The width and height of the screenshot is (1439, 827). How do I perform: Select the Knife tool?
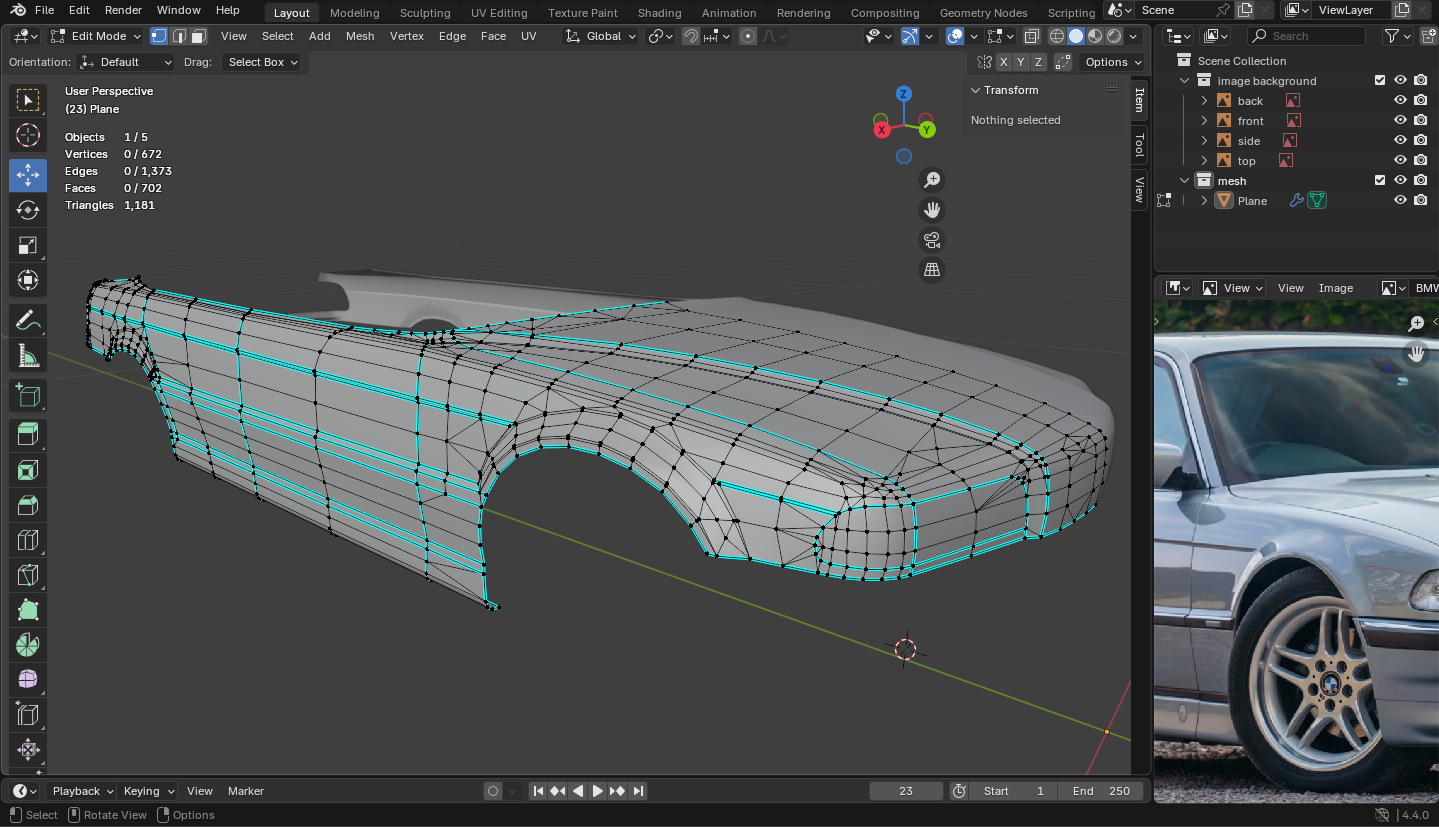pyautogui.click(x=28, y=575)
